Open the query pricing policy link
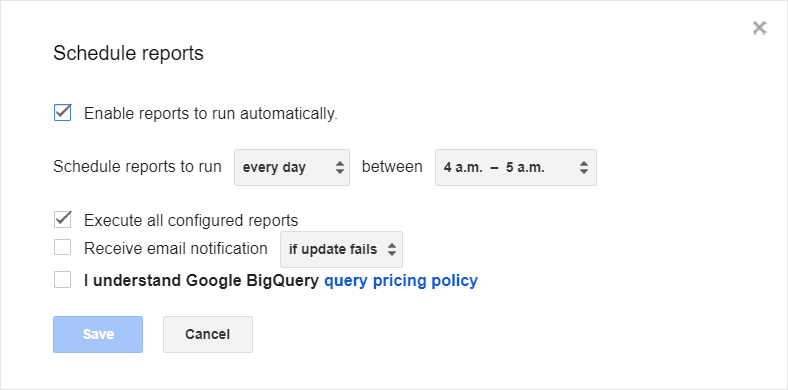 coord(401,280)
